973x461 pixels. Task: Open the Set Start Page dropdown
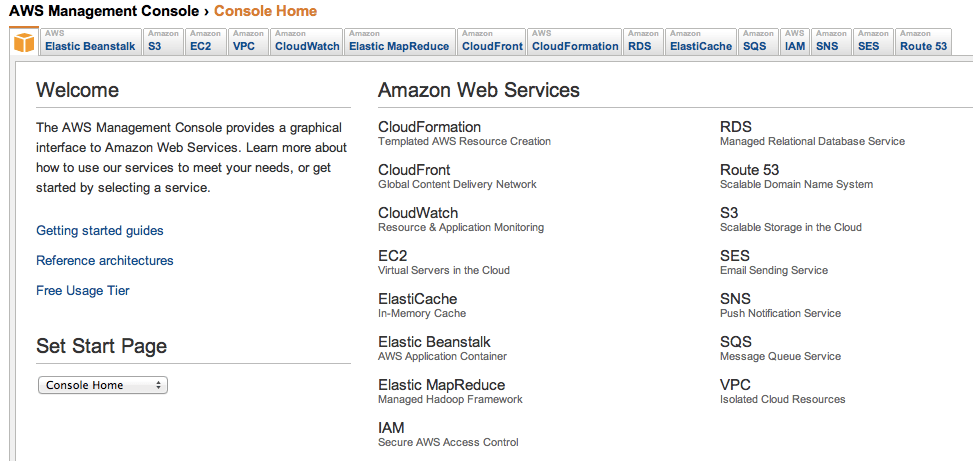tap(103, 385)
